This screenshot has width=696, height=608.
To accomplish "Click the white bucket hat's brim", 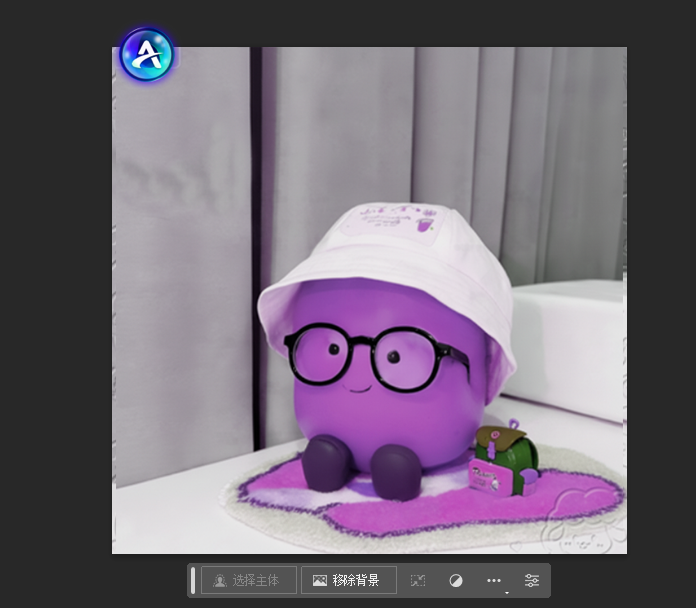I will [x=300, y=310].
